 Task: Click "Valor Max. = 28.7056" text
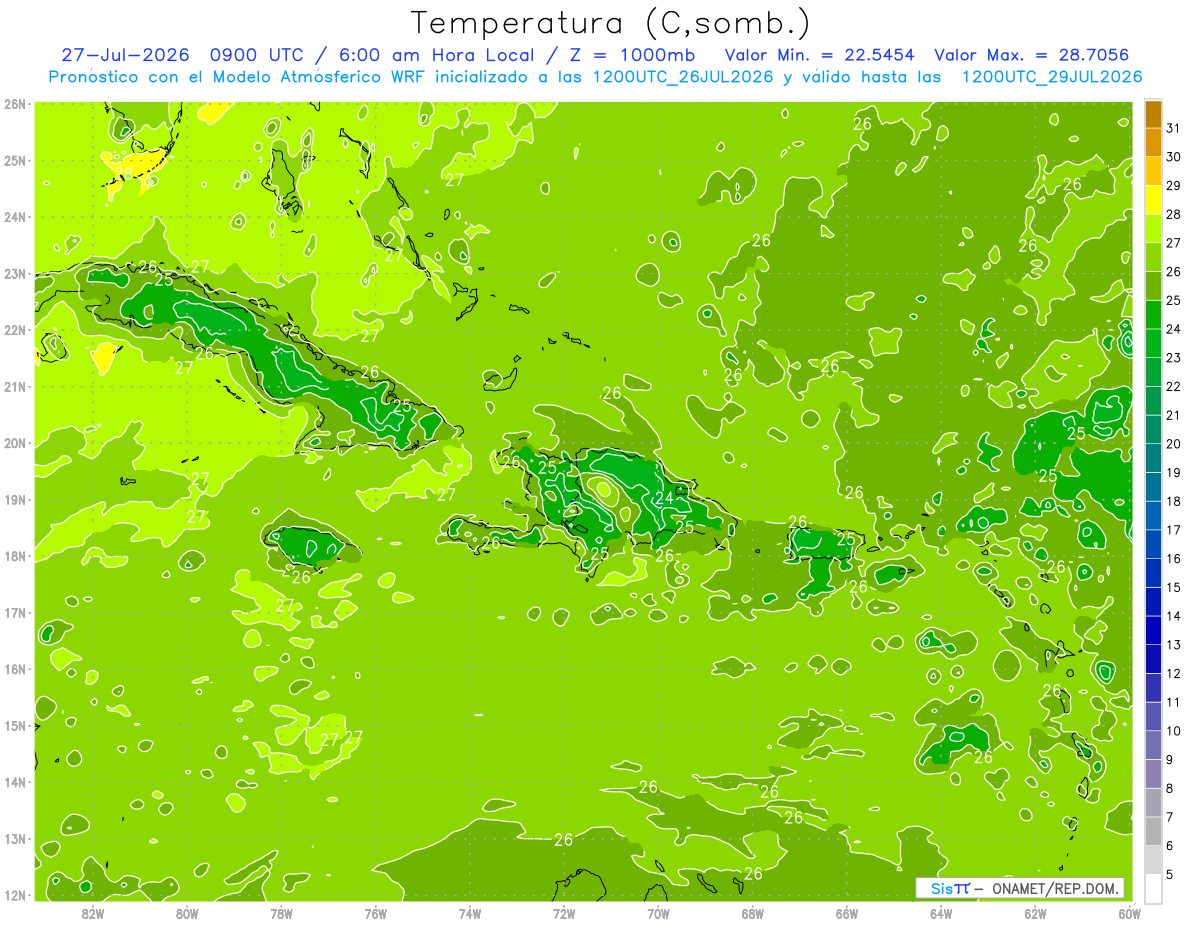(1032, 55)
